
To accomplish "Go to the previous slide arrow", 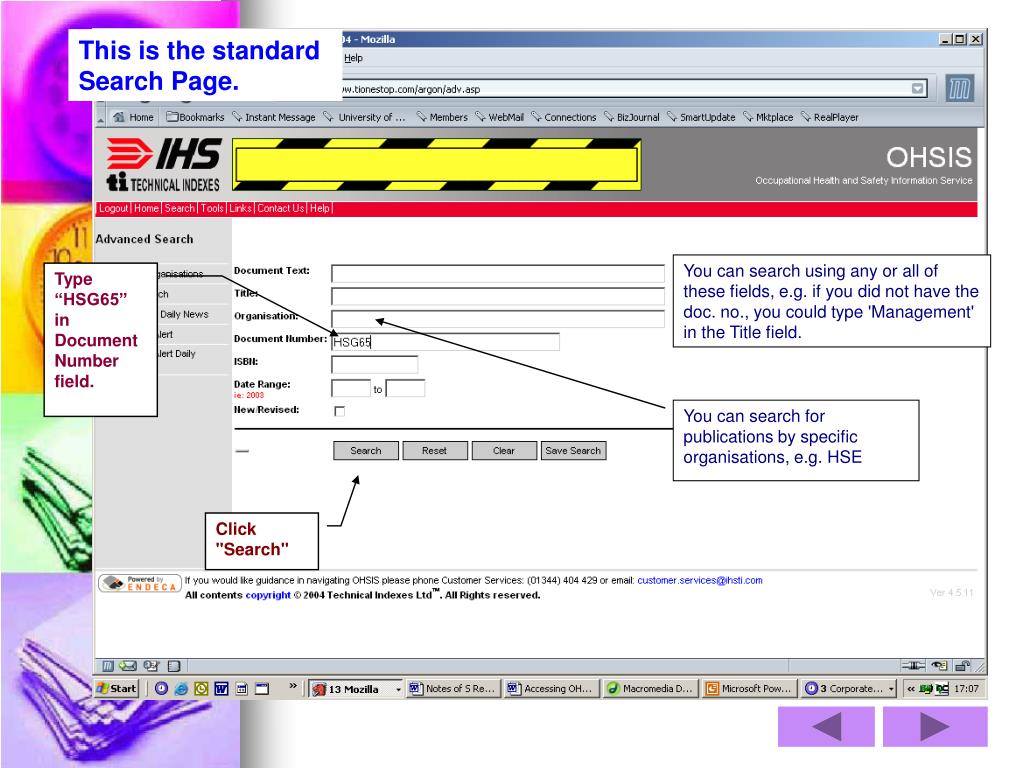I will [x=826, y=726].
